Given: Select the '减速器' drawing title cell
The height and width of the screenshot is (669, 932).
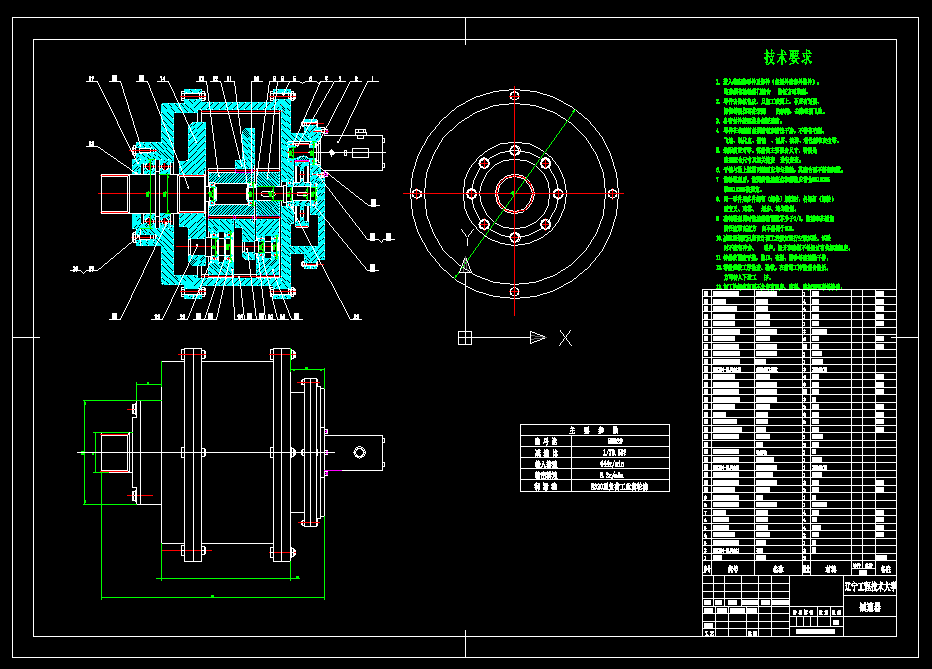Looking at the screenshot, I should [870, 607].
